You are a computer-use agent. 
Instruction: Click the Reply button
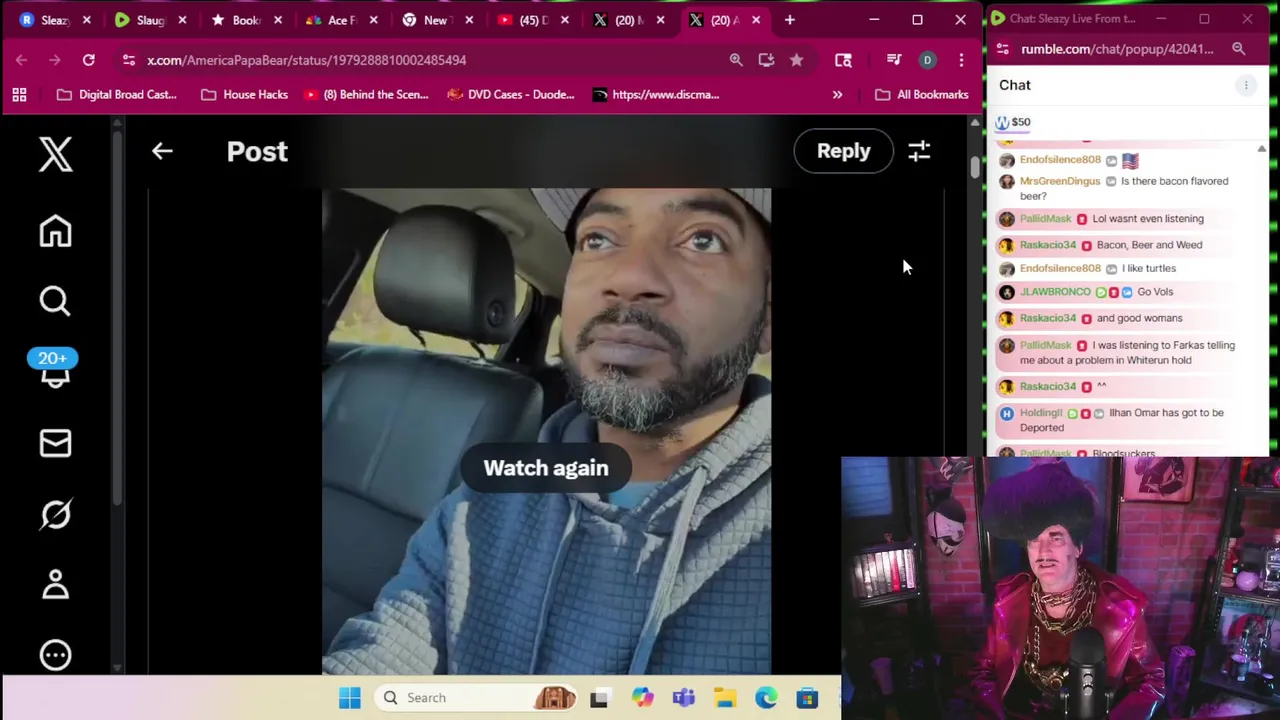[843, 151]
